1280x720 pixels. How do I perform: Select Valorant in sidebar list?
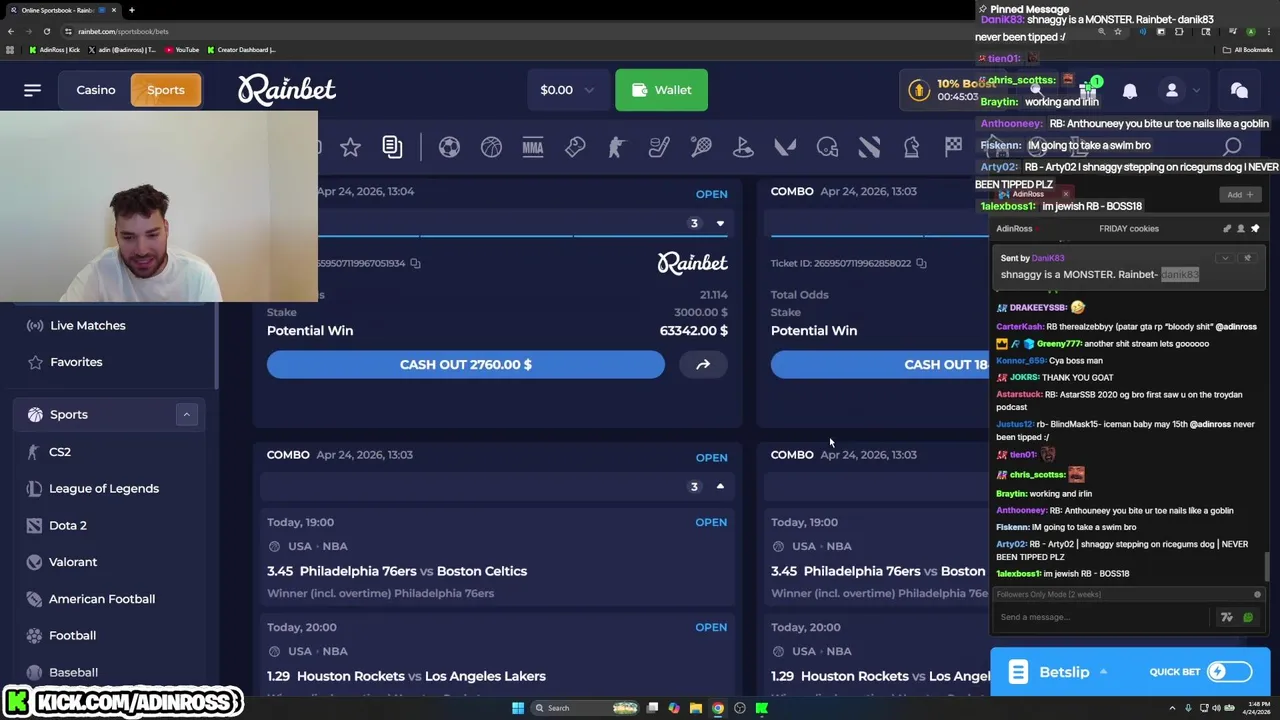73,562
